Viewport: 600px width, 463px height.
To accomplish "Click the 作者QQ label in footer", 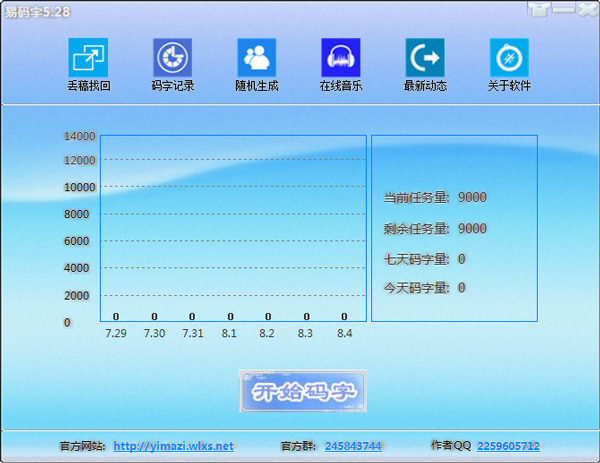I will [451, 445].
